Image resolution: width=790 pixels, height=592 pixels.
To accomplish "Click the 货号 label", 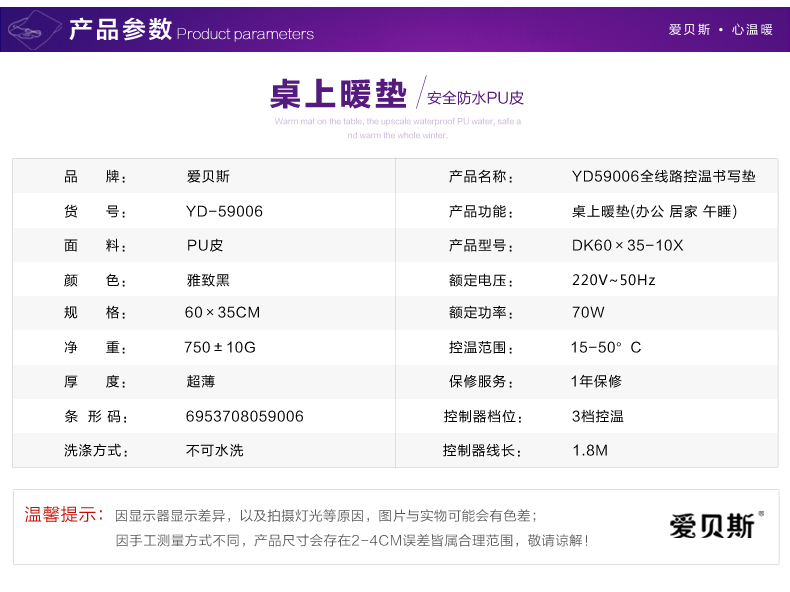I will click(95, 211).
